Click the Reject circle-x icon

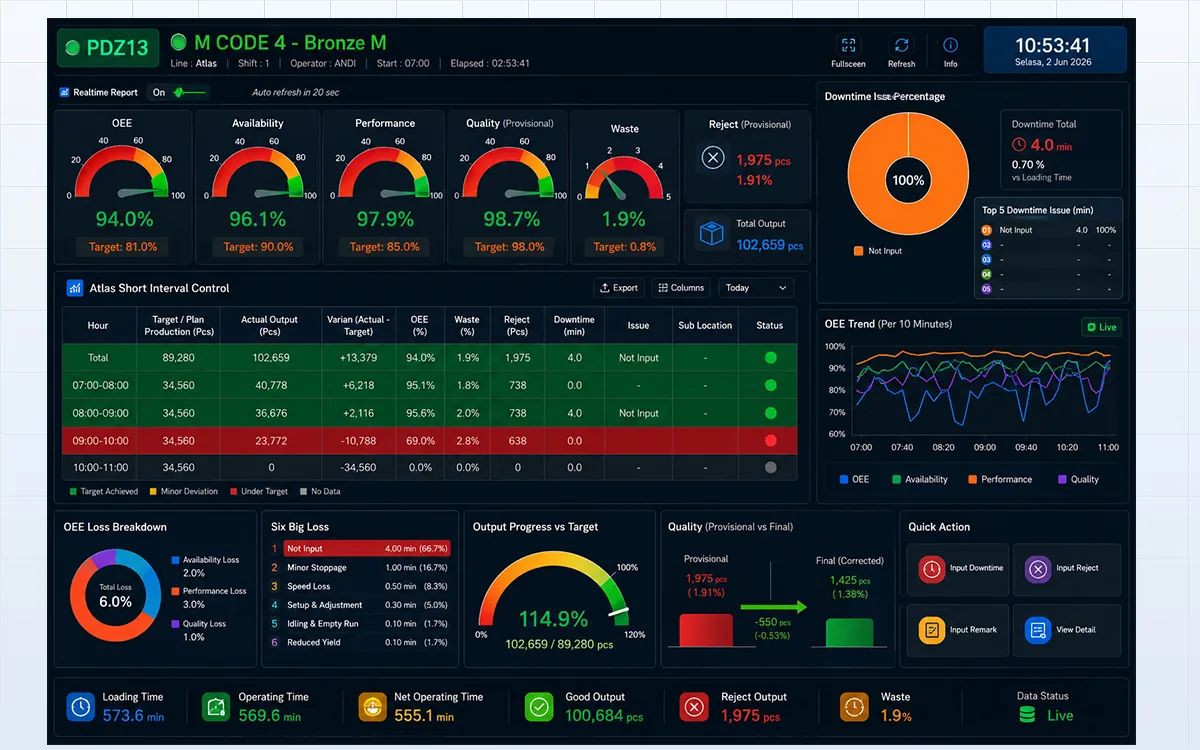pos(713,156)
